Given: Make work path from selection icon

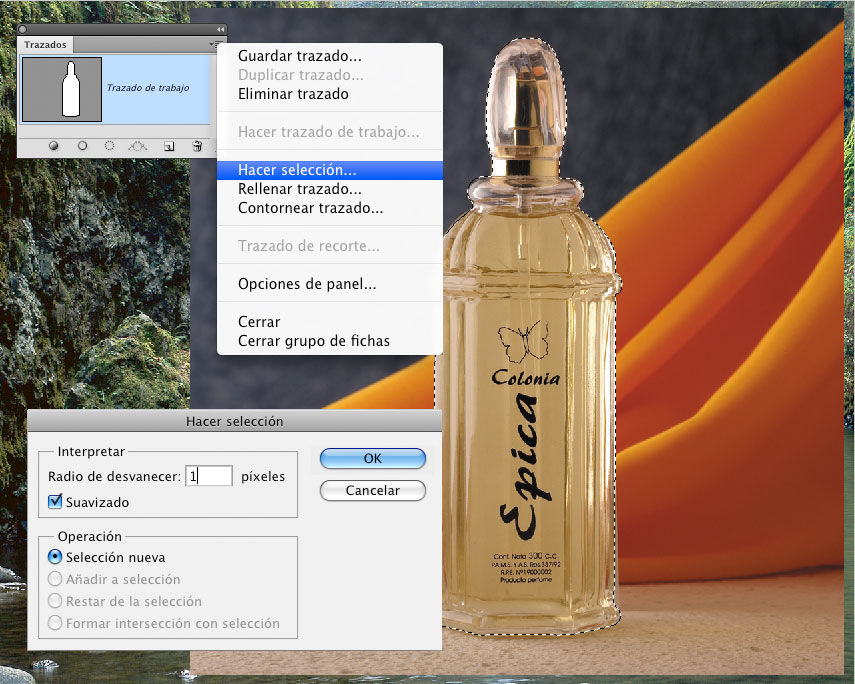Looking at the screenshot, I should coord(137,146).
